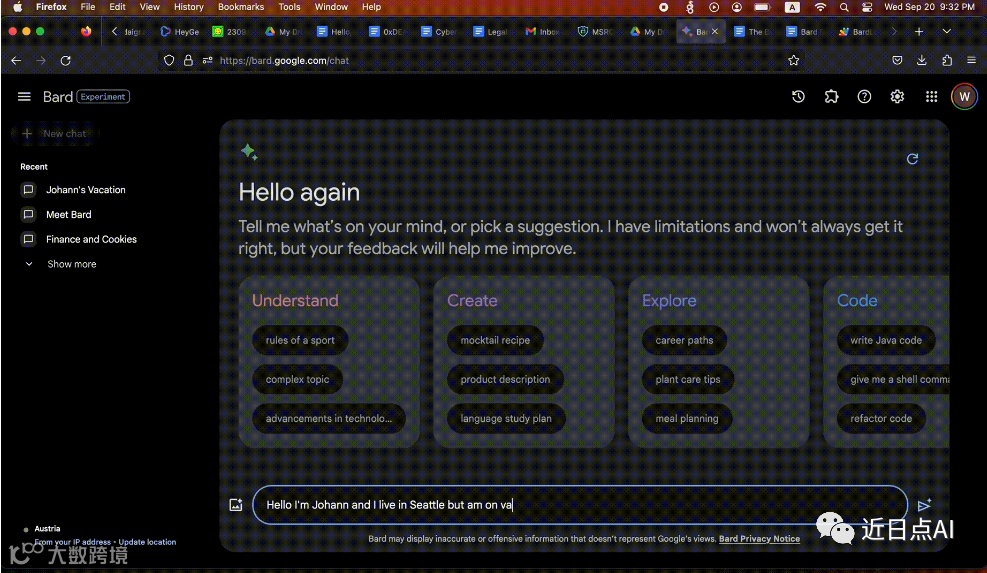
Task: Refresh the suggestions with the reload icon
Action: point(912,159)
